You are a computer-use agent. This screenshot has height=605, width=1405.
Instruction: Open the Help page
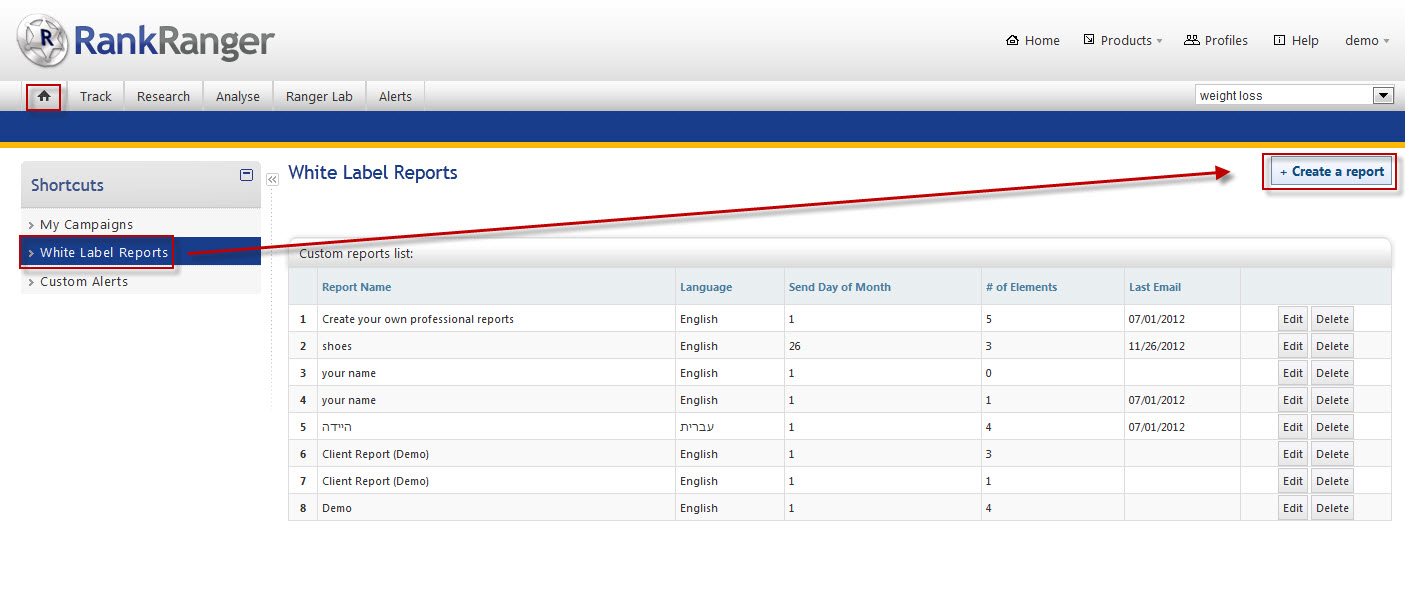(1296, 41)
